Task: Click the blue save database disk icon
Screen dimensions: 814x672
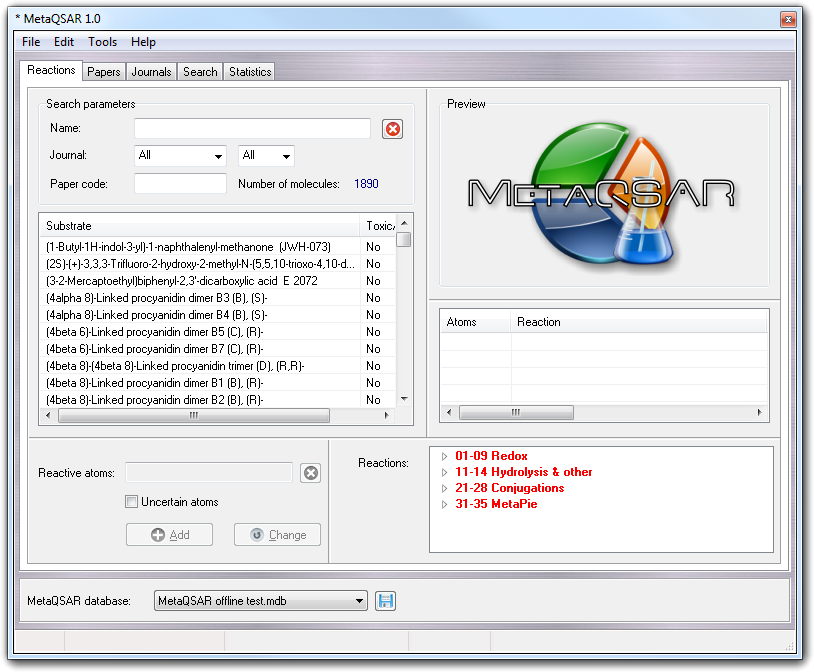Action: tap(385, 601)
